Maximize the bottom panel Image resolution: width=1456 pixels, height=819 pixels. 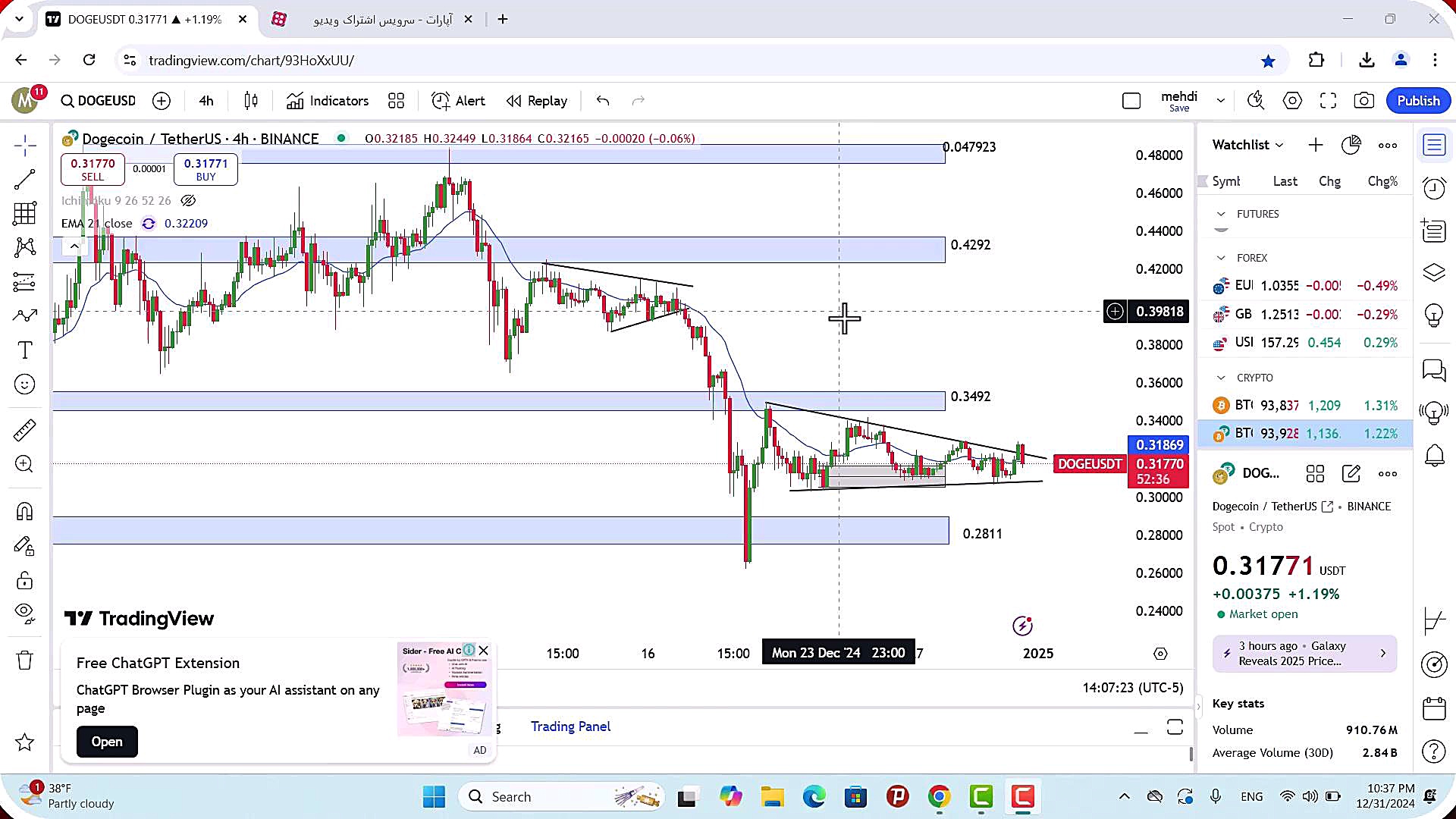pyautogui.click(x=1175, y=727)
